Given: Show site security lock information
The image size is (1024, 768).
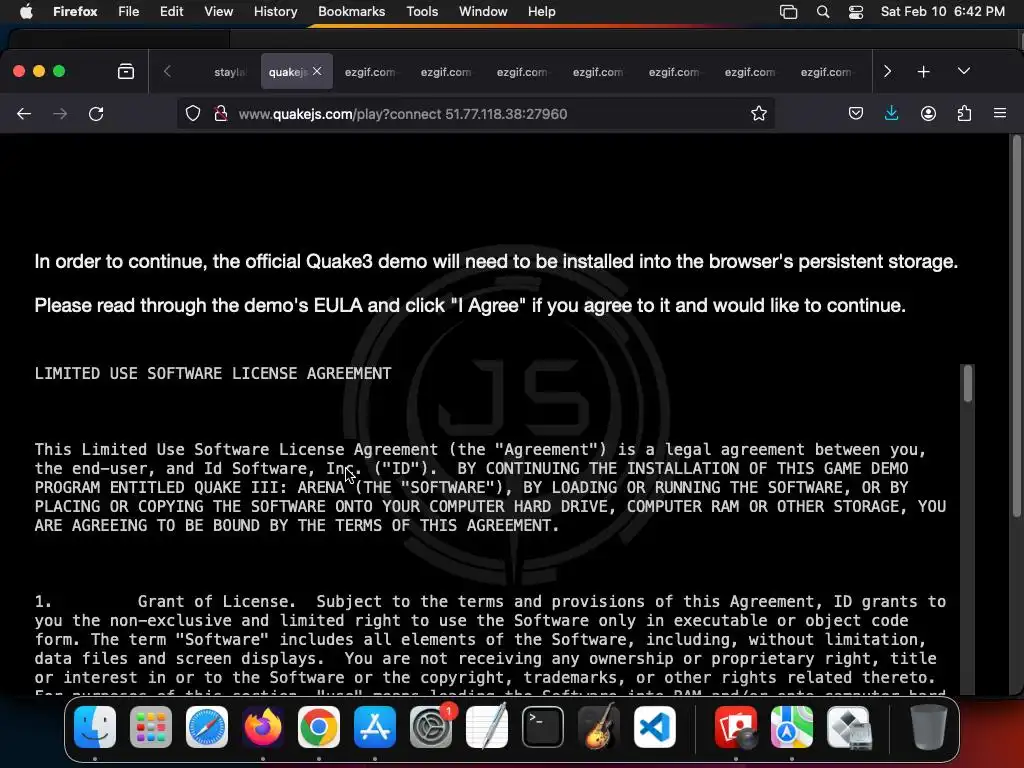Looking at the screenshot, I should pyautogui.click(x=221, y=114).
